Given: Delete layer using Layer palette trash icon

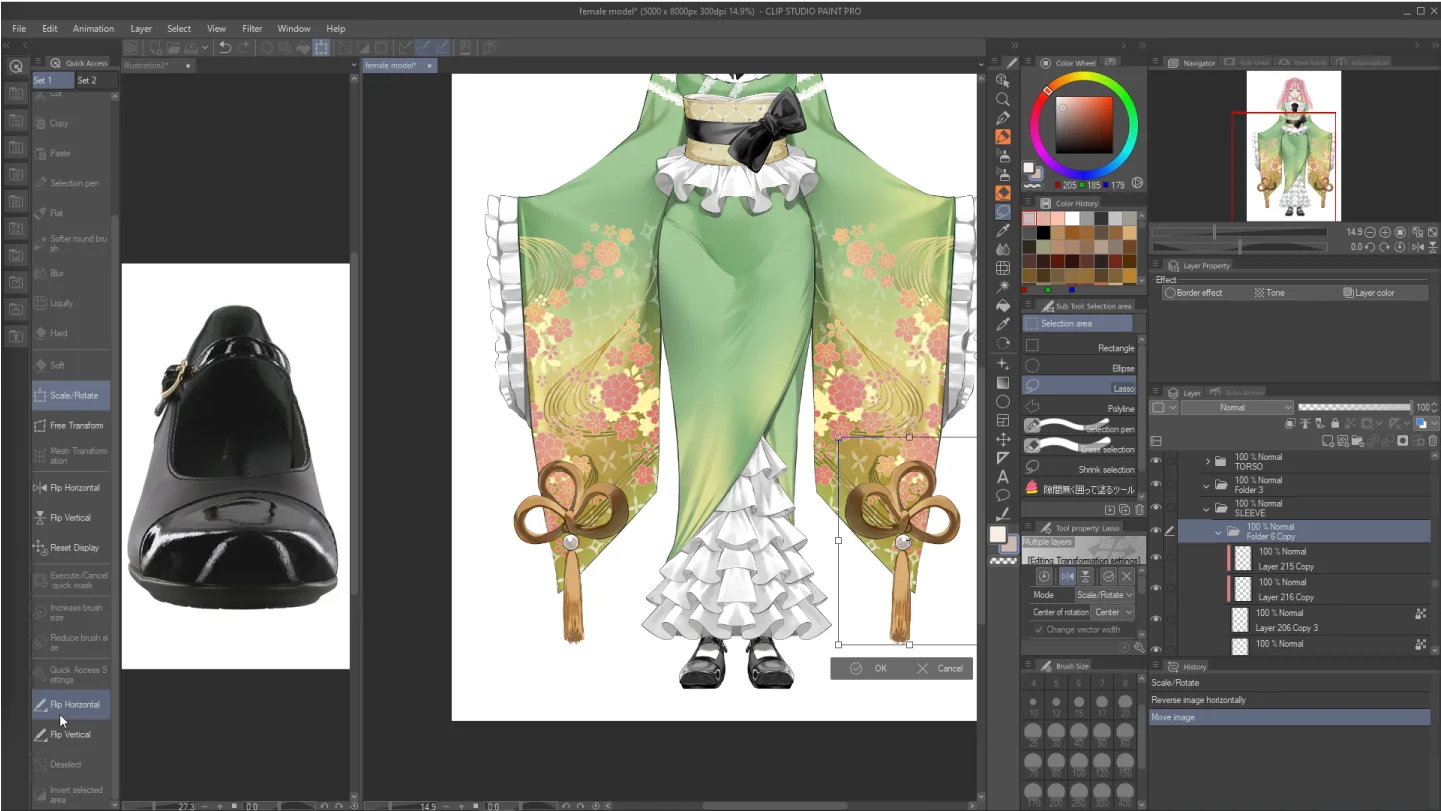Looking at the screenshot, I should tap(1433, 441).
